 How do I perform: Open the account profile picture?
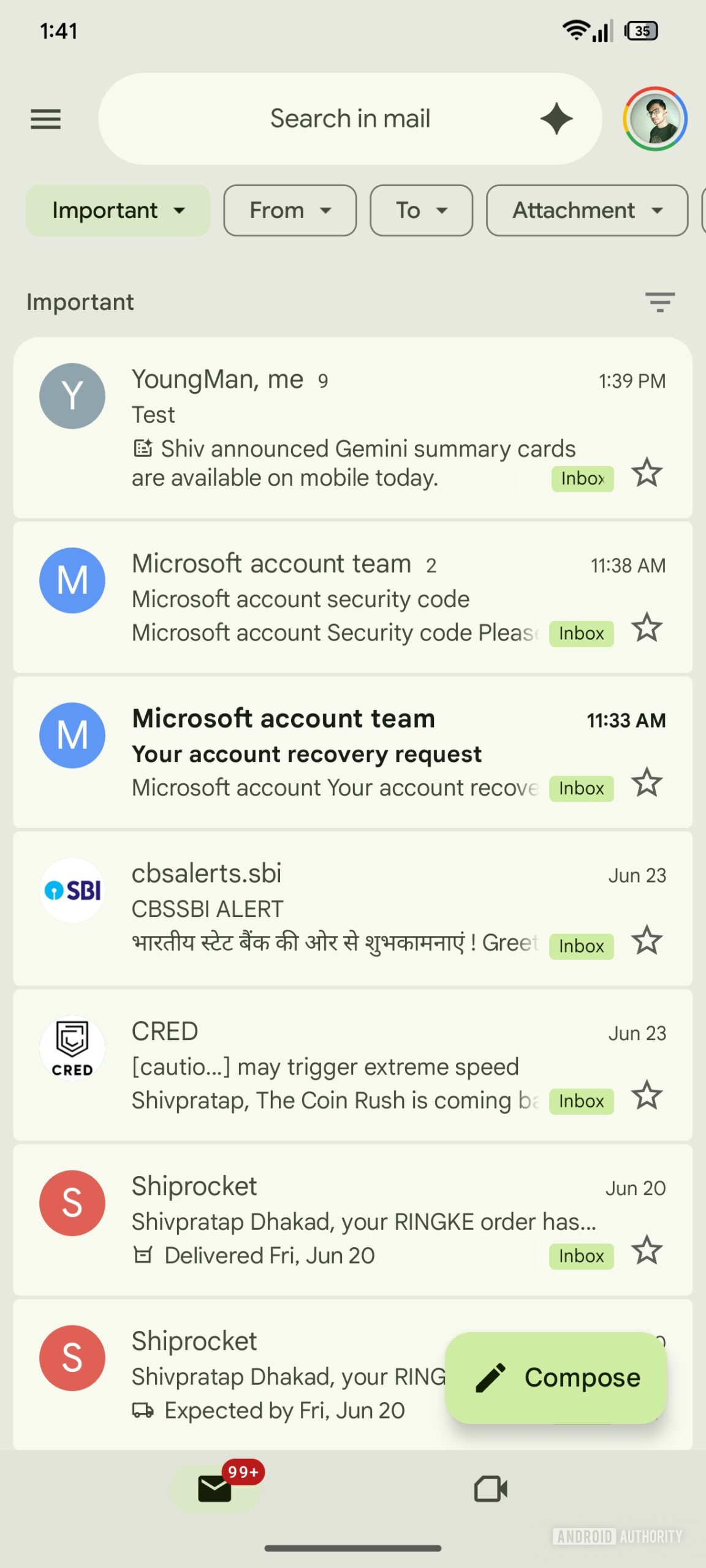(655, 119)
